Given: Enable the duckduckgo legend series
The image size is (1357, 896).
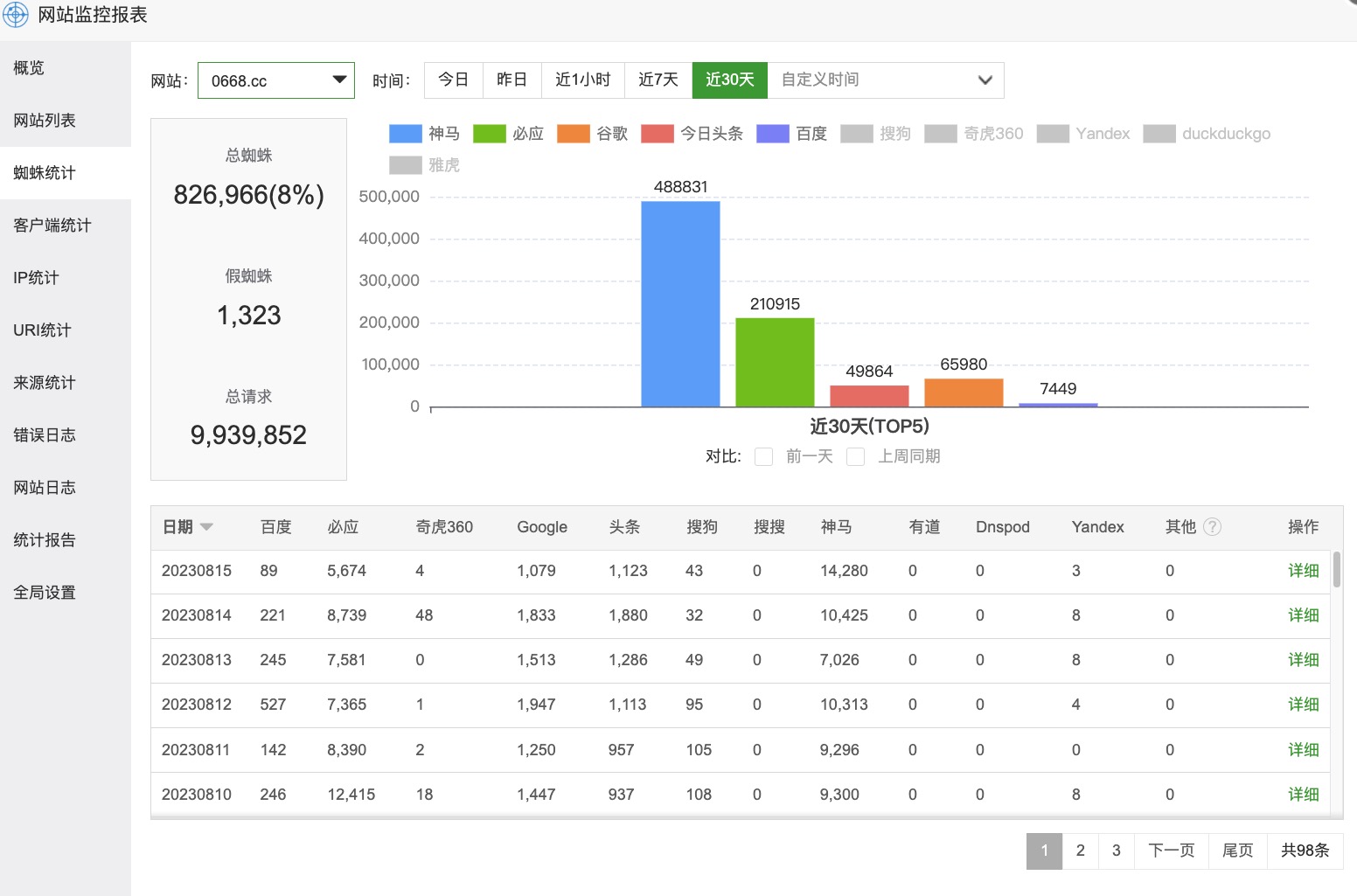Looking at the screenshot, I should pos(1159,134).
